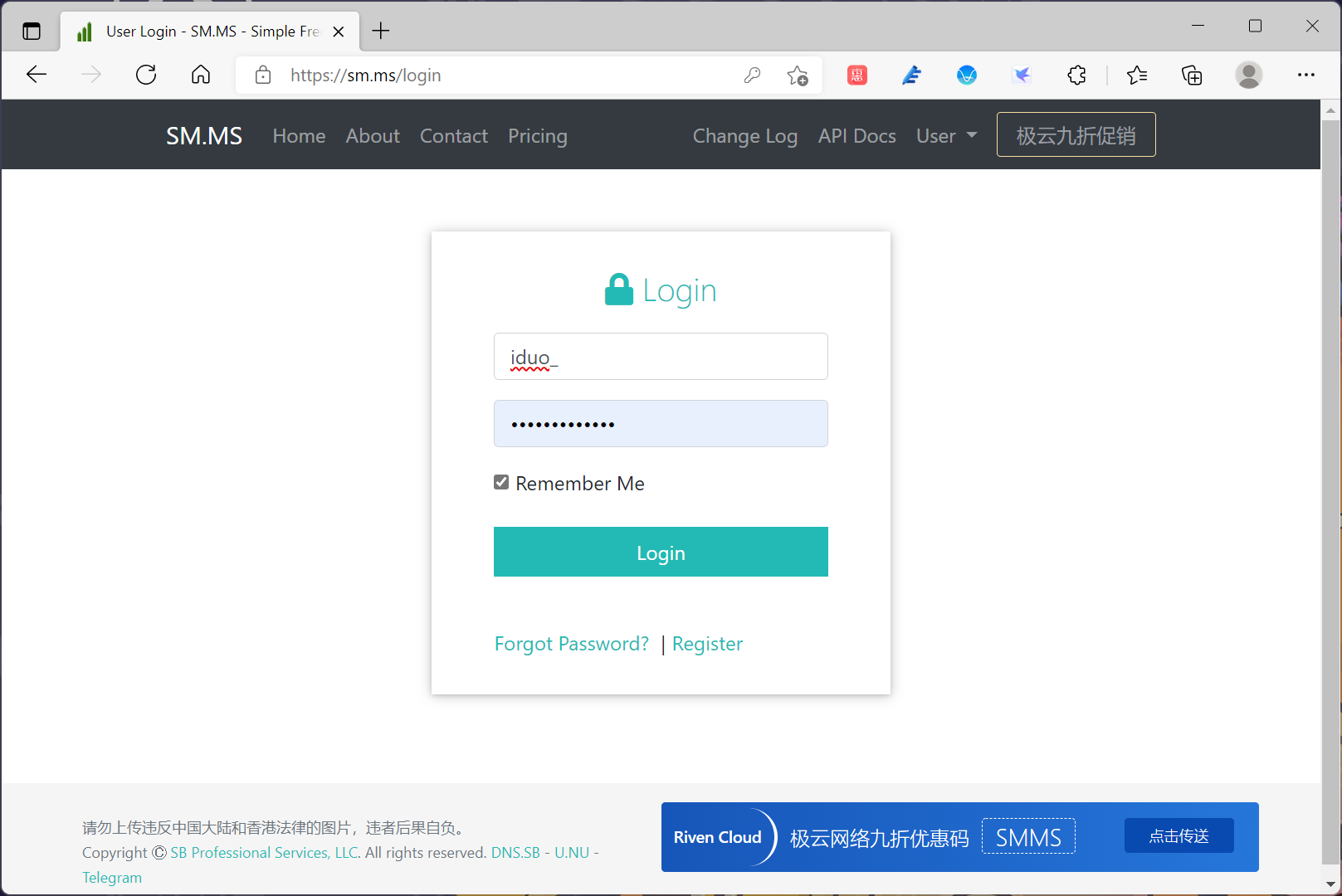Viewport: 1342px width, 896px height.
Task: Click the browser Back arrow
Action: (x=37, y=75)
